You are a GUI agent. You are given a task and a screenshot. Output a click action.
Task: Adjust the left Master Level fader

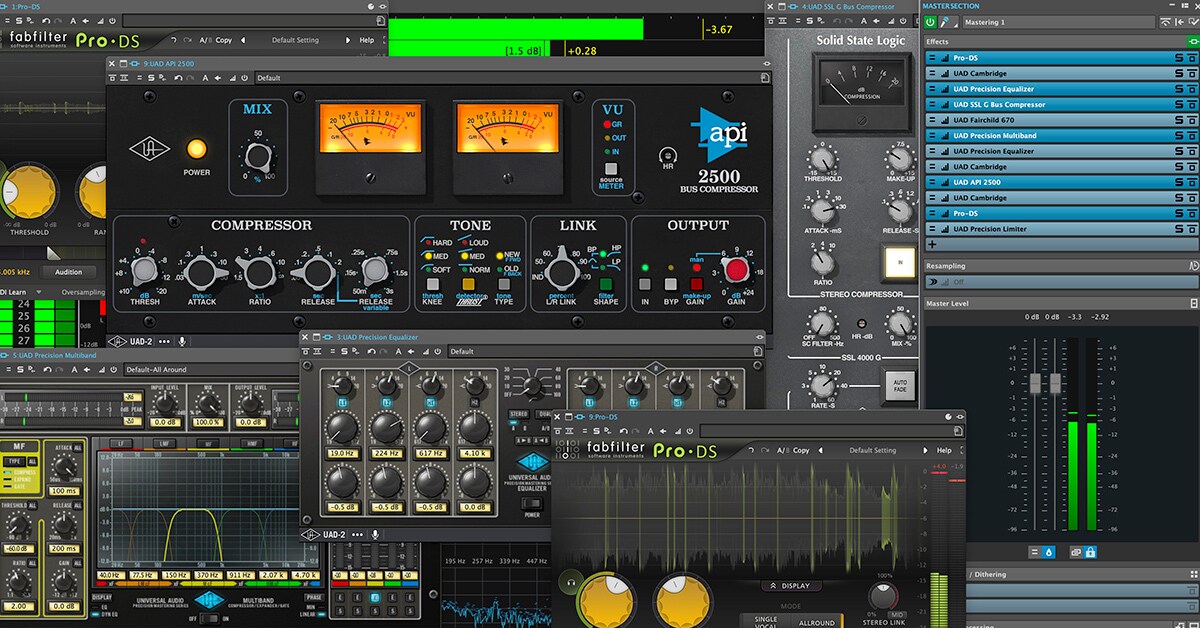click(1035, 384)
